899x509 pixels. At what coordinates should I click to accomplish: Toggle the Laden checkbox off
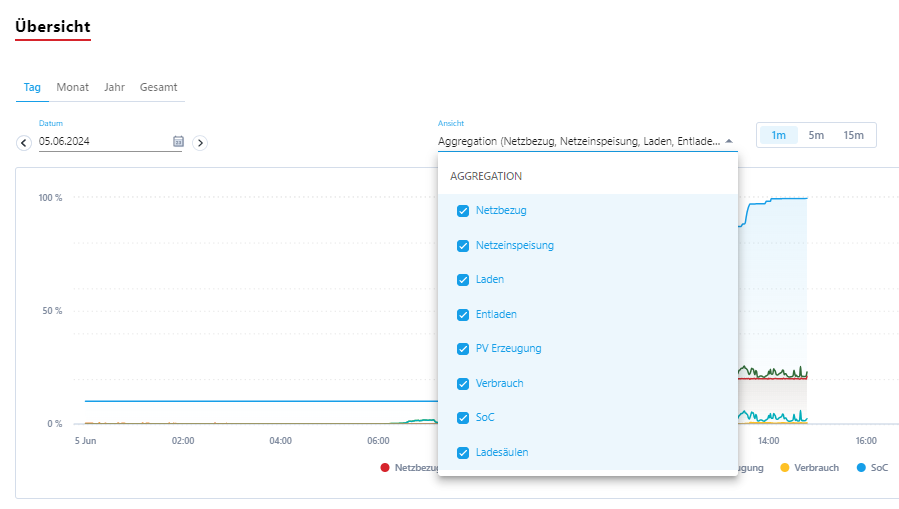pyautogui.click(x=463, y=280)
